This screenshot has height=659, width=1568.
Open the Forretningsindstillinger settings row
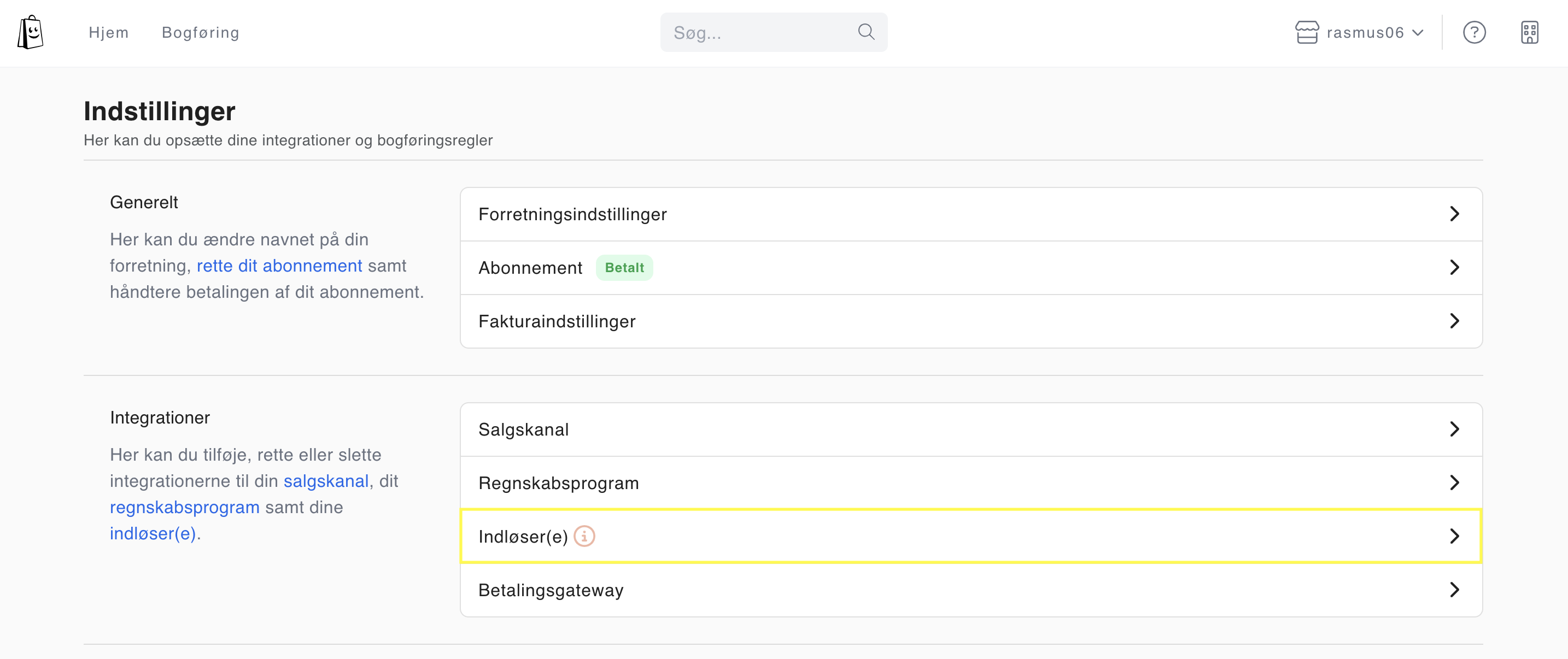tap(971, 214)
